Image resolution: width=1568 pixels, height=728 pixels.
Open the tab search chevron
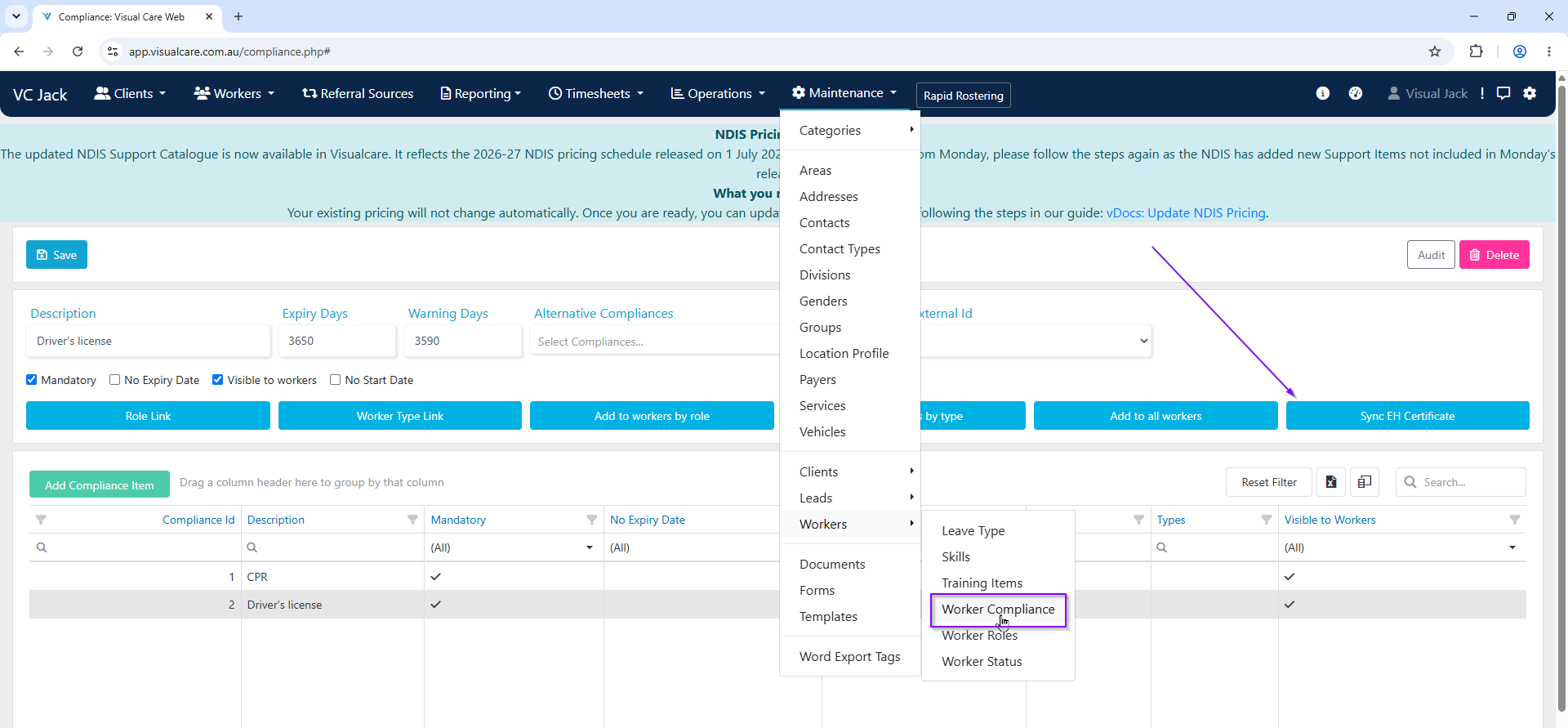click(16, 16)
